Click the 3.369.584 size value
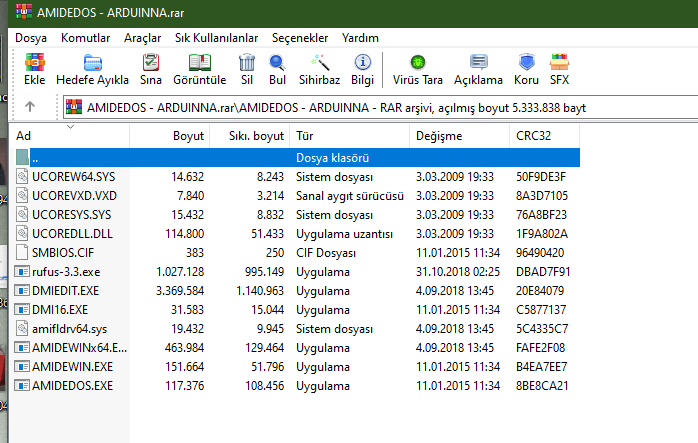 click(180, 291)
